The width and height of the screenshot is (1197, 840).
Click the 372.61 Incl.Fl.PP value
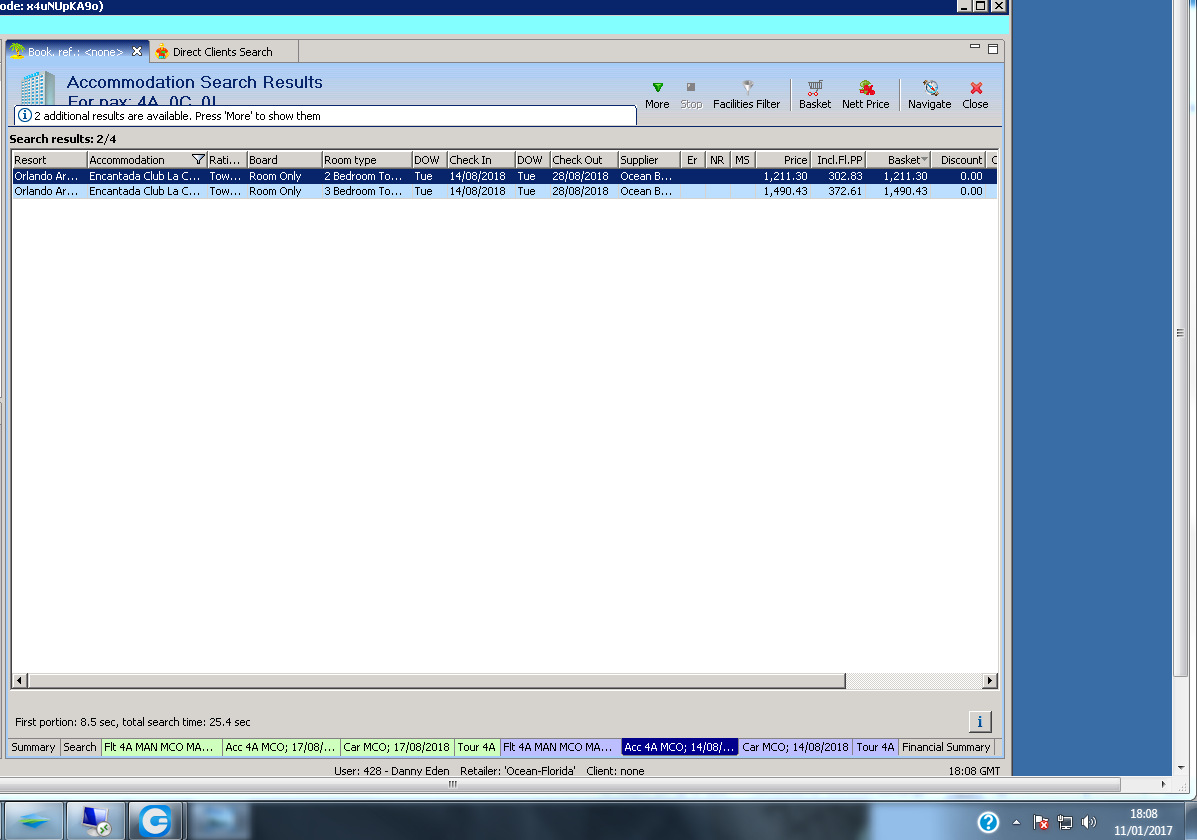845,191
